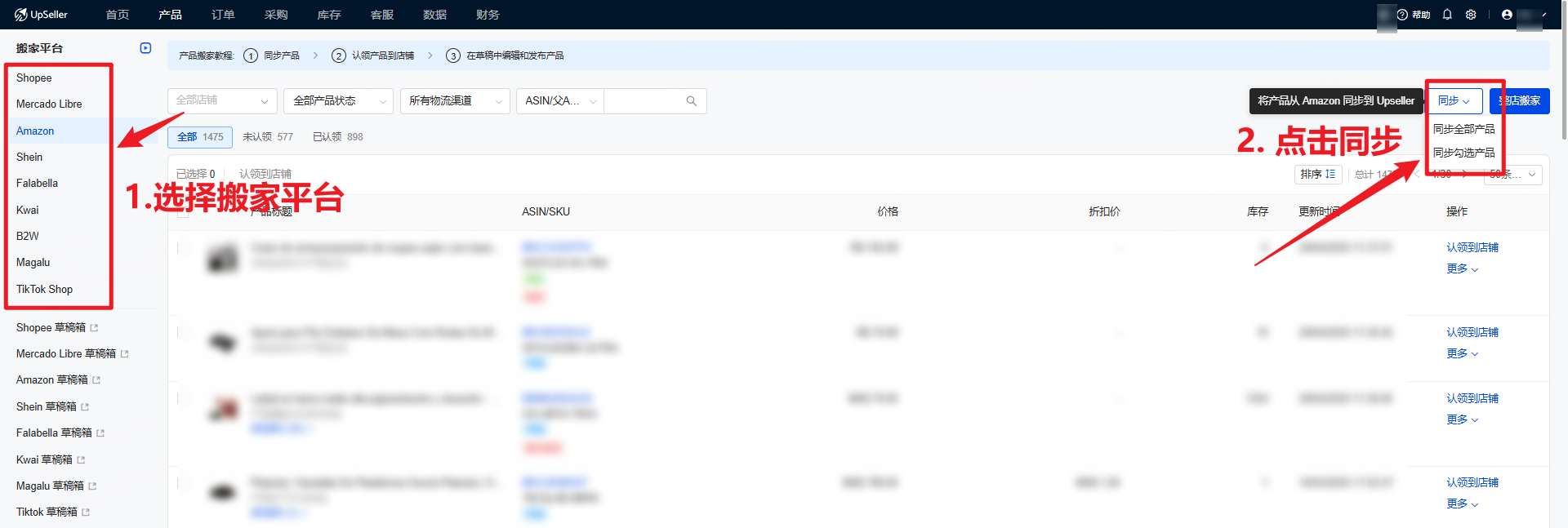
Task: Open the 全部产品状态 dropdown
Action: [x=339, y=101]
